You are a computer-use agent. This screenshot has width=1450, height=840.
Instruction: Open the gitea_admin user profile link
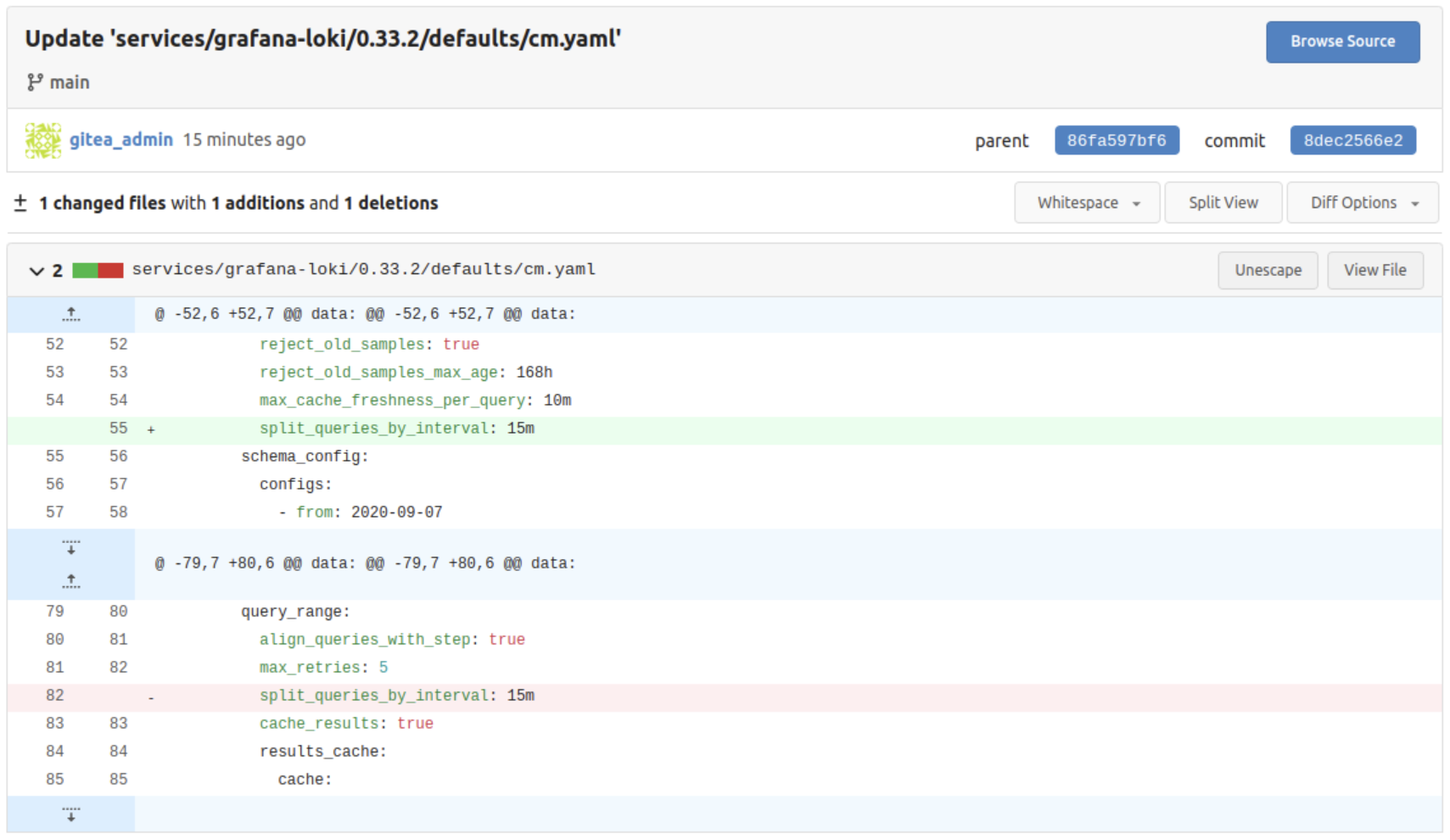121,139
